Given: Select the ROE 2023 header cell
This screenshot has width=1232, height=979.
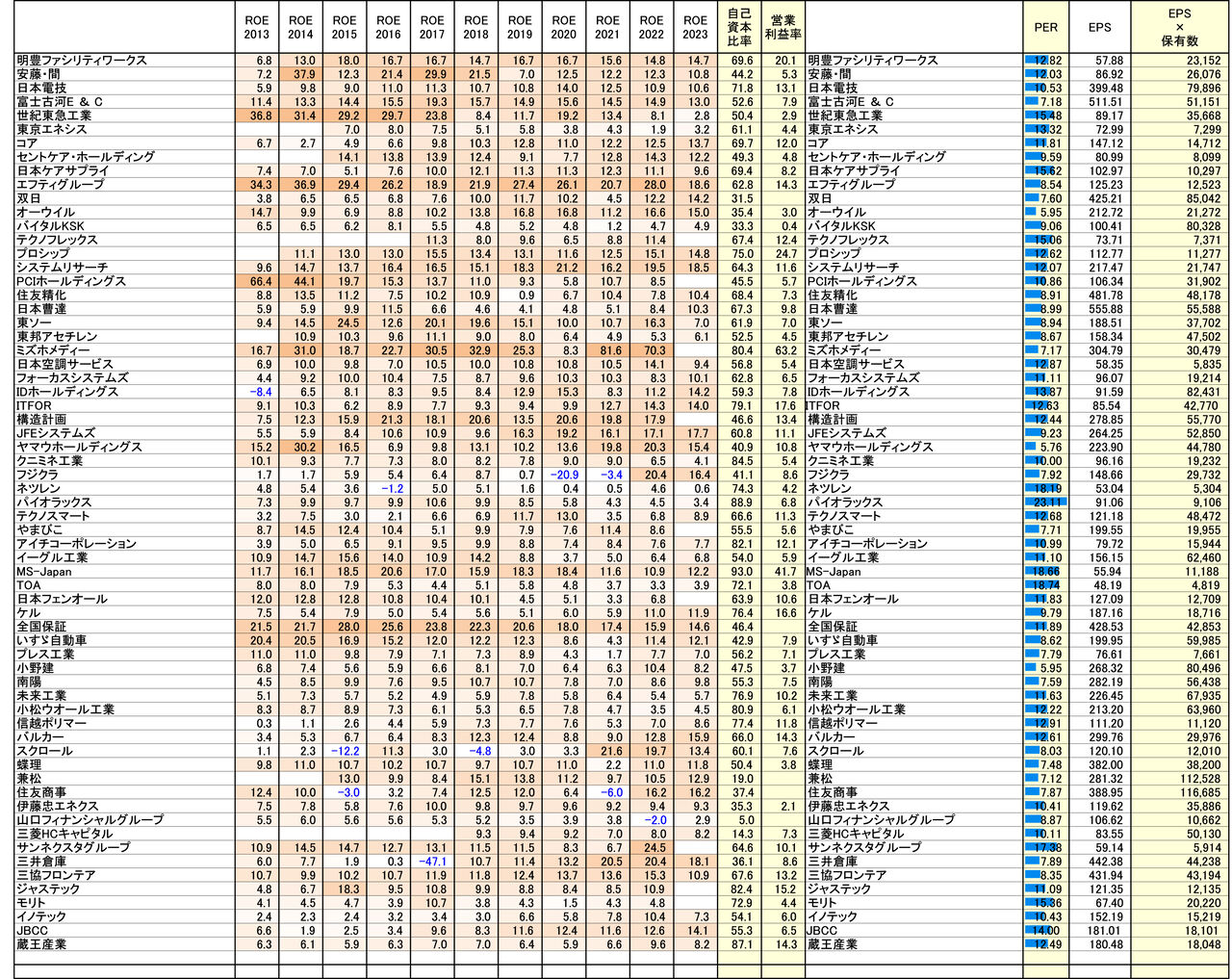Looking at the screenshot, I should click(695, 27).
